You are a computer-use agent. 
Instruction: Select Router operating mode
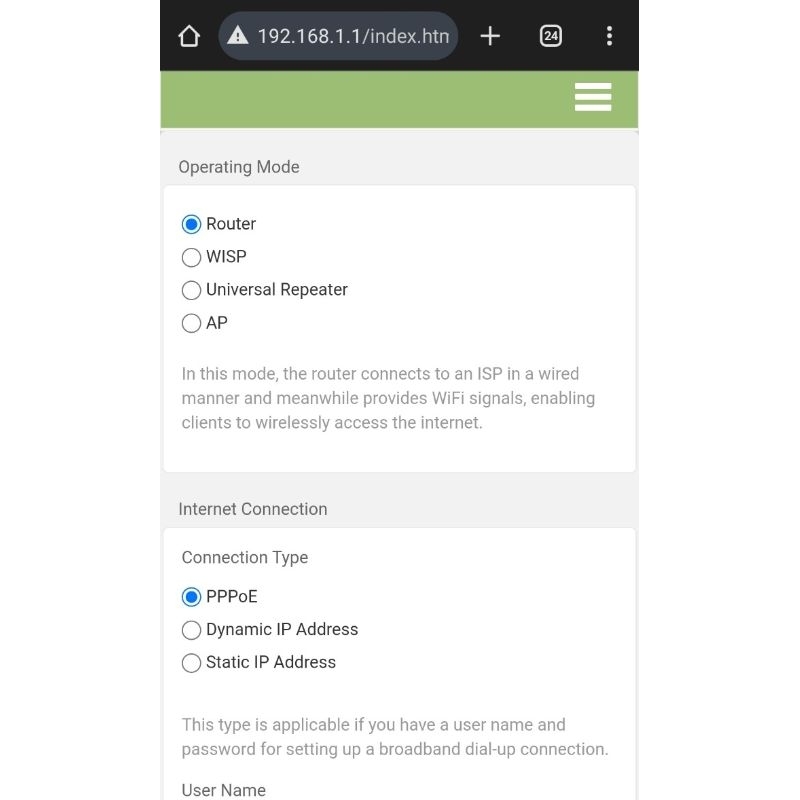coord(192,224)
